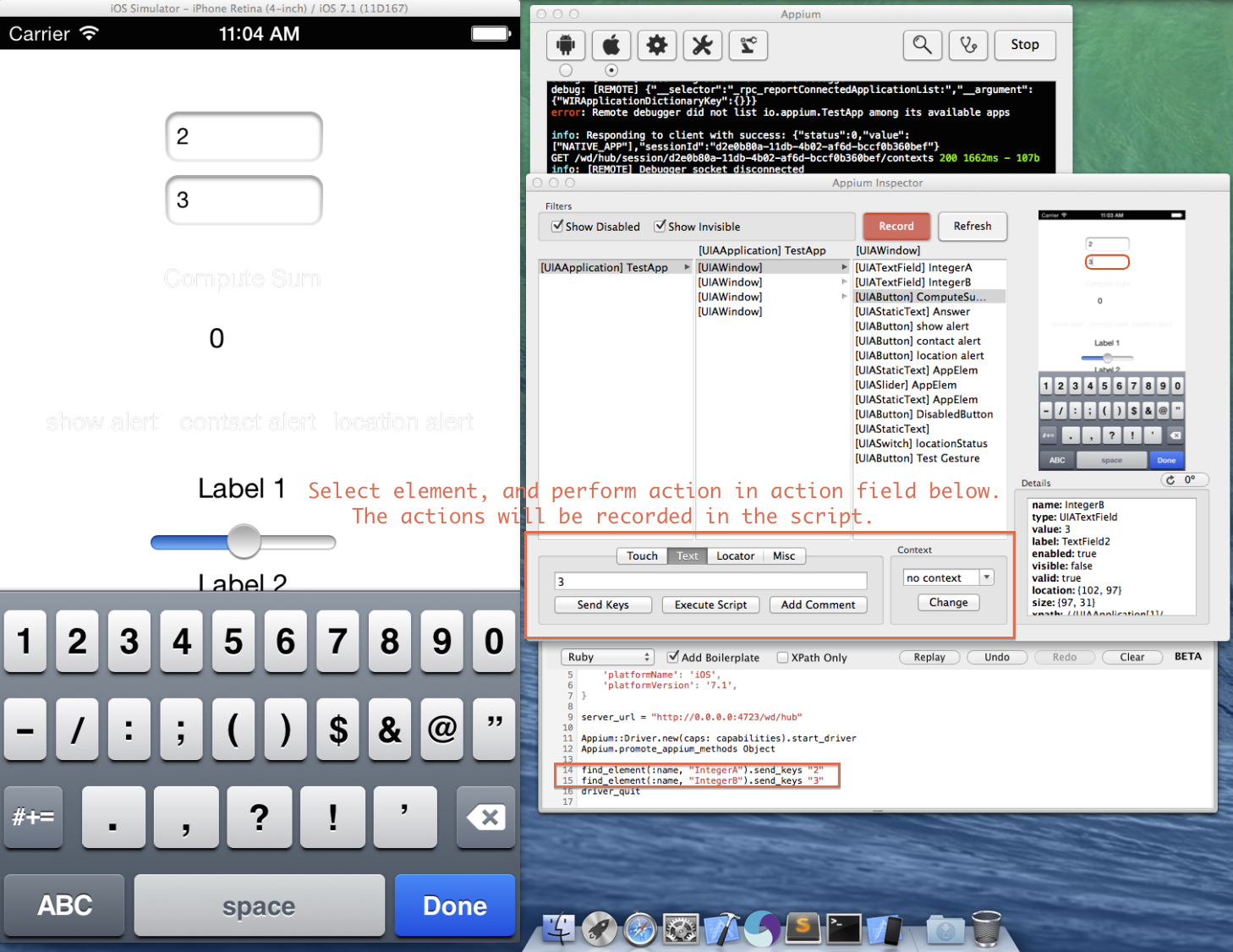The width and height of the screenshot is (1233, 952).
Task: Tap the Done key on simulator keyboard
Action: pos(455,905)
